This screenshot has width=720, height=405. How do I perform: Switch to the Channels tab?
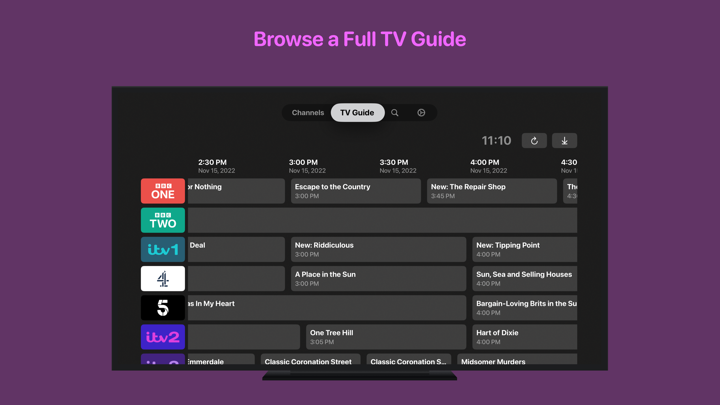[x=308, y=112]
